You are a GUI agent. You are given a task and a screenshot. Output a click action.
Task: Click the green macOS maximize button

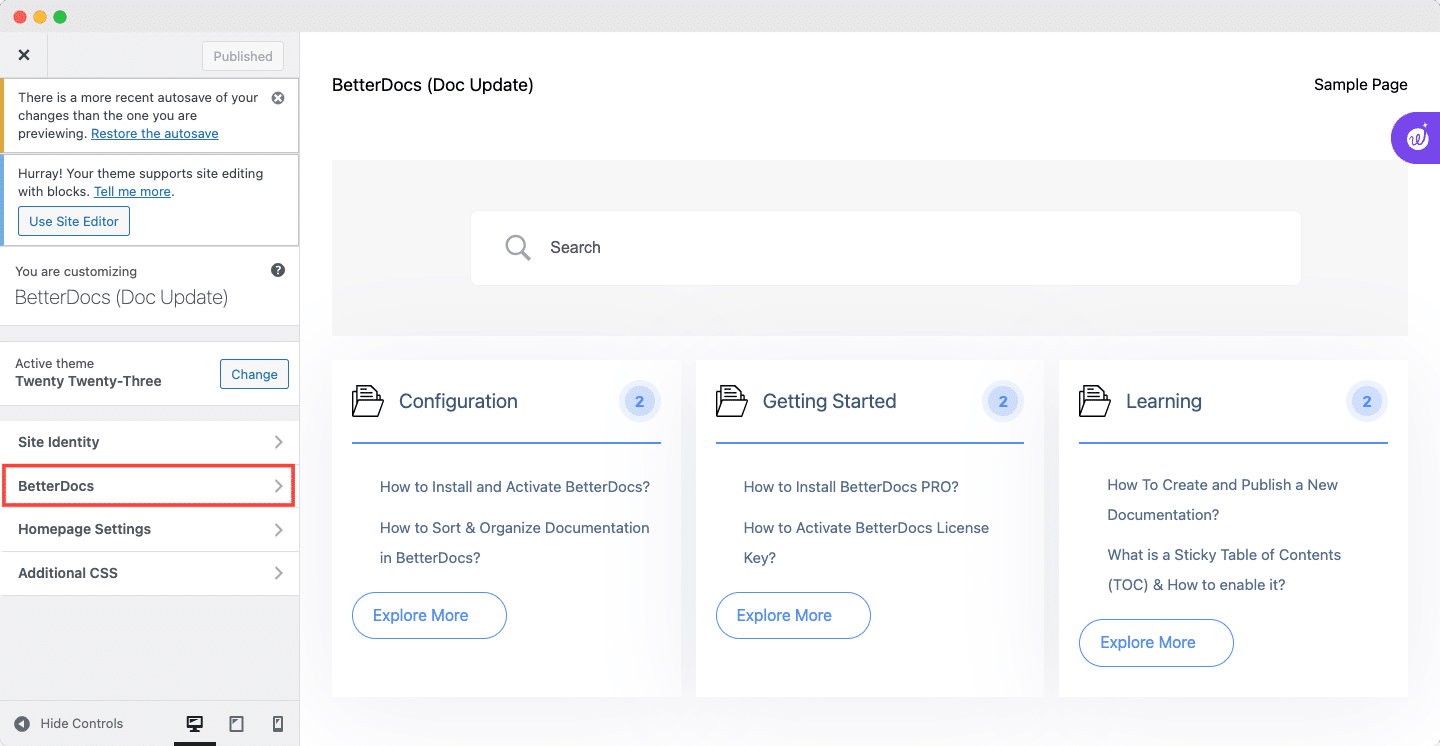pos(60,17)
